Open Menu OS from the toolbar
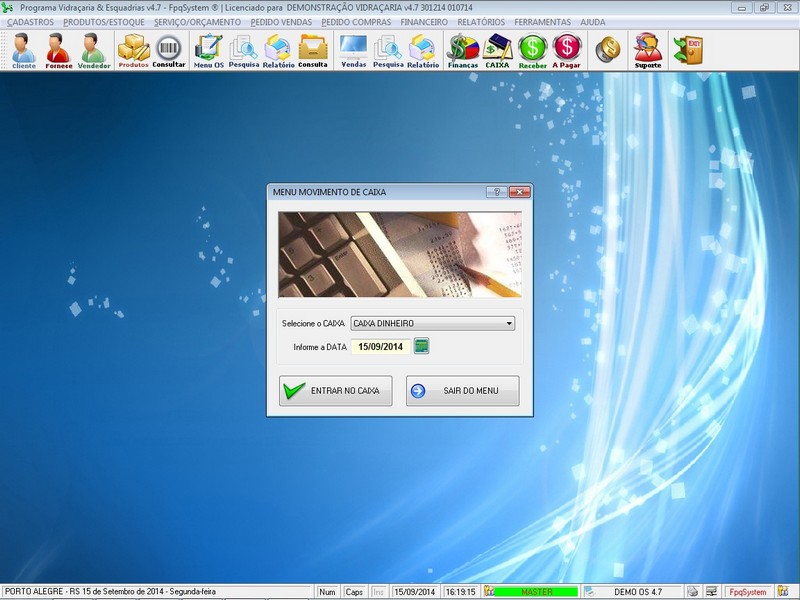Viewport: 800px width, 600px height. tap(209, 49)
